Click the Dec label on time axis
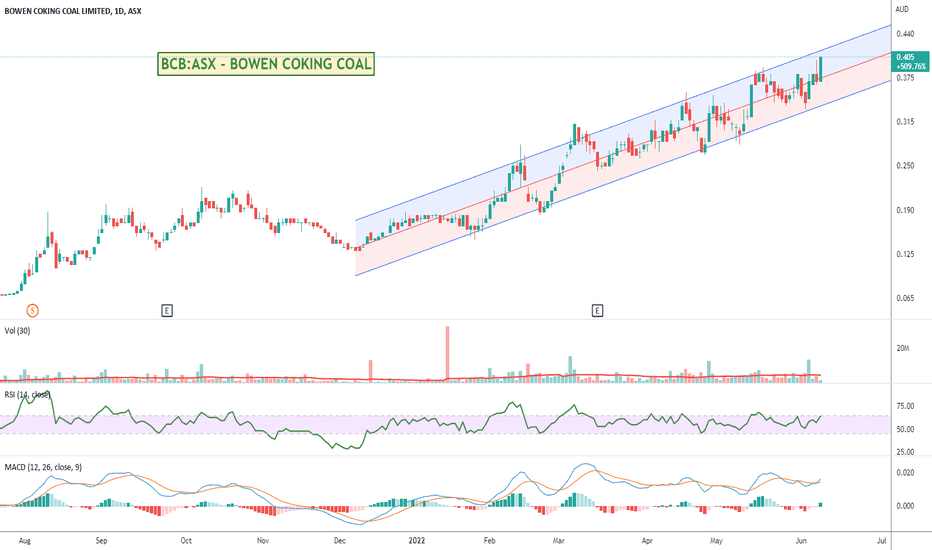Screen dimensions: 932x550 (x=340, y=540)
